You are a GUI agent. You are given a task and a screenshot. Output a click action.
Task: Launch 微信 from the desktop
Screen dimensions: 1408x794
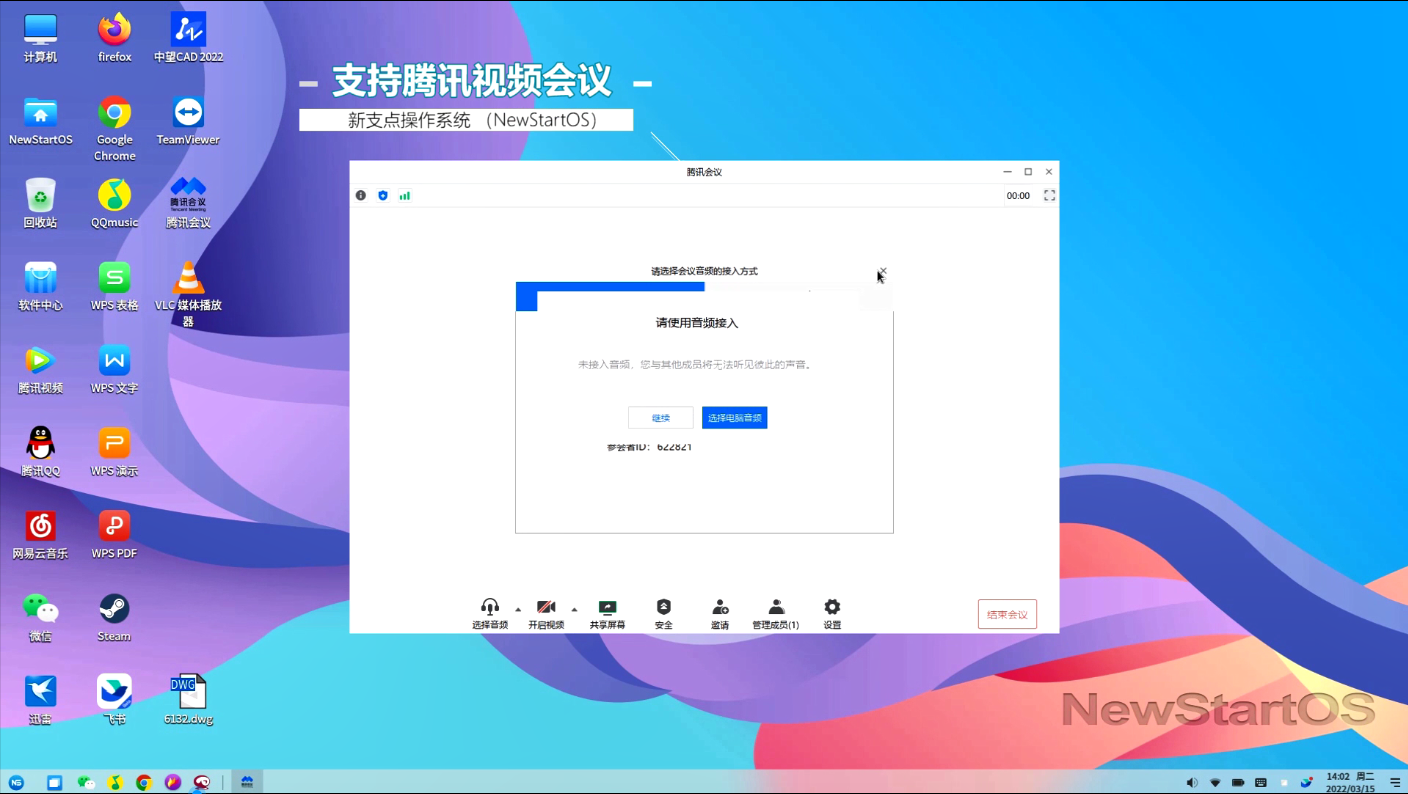(40, 617)
